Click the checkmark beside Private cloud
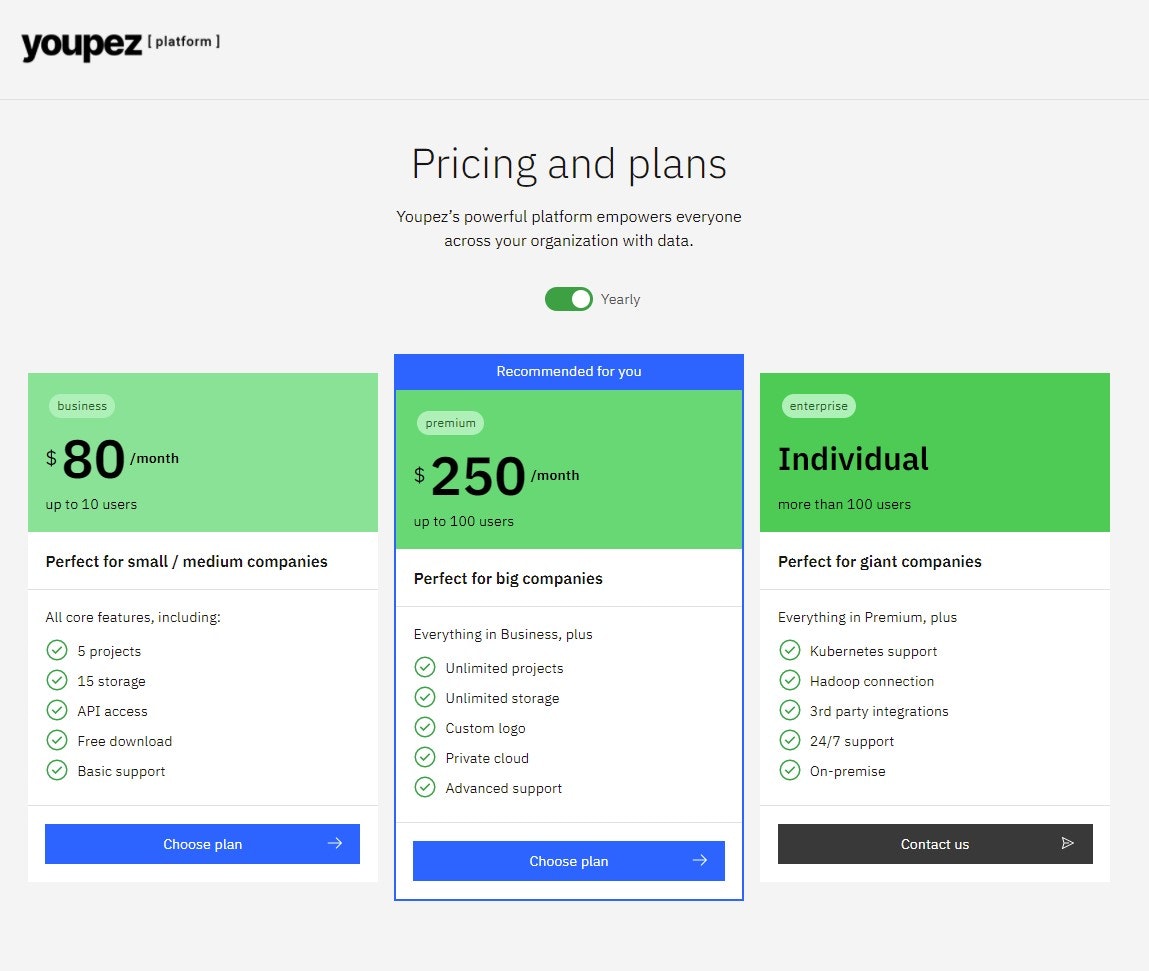1149x971 pixels. click(x=424, y=757)
